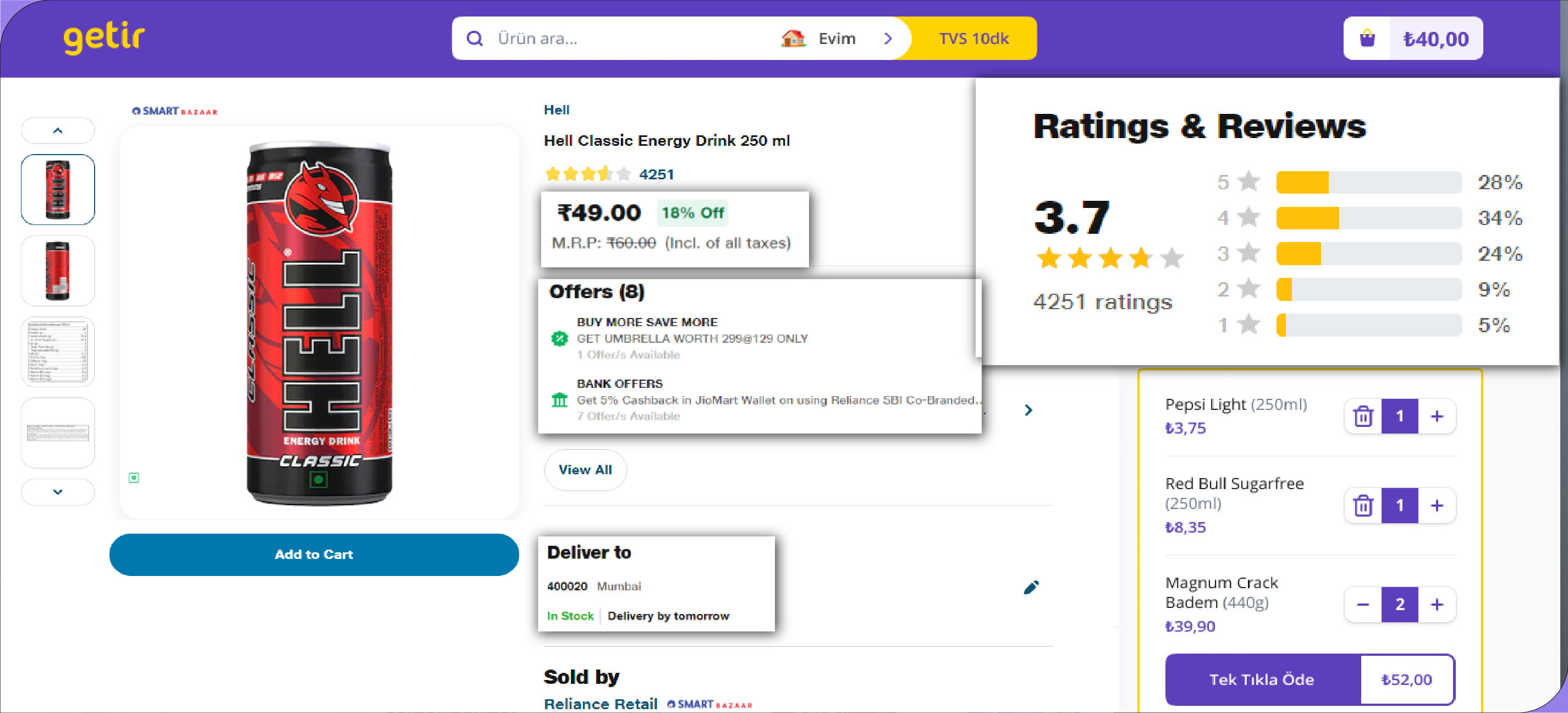
Task: Click the 5-star rating bar
Action: [x=1368, y=182]
